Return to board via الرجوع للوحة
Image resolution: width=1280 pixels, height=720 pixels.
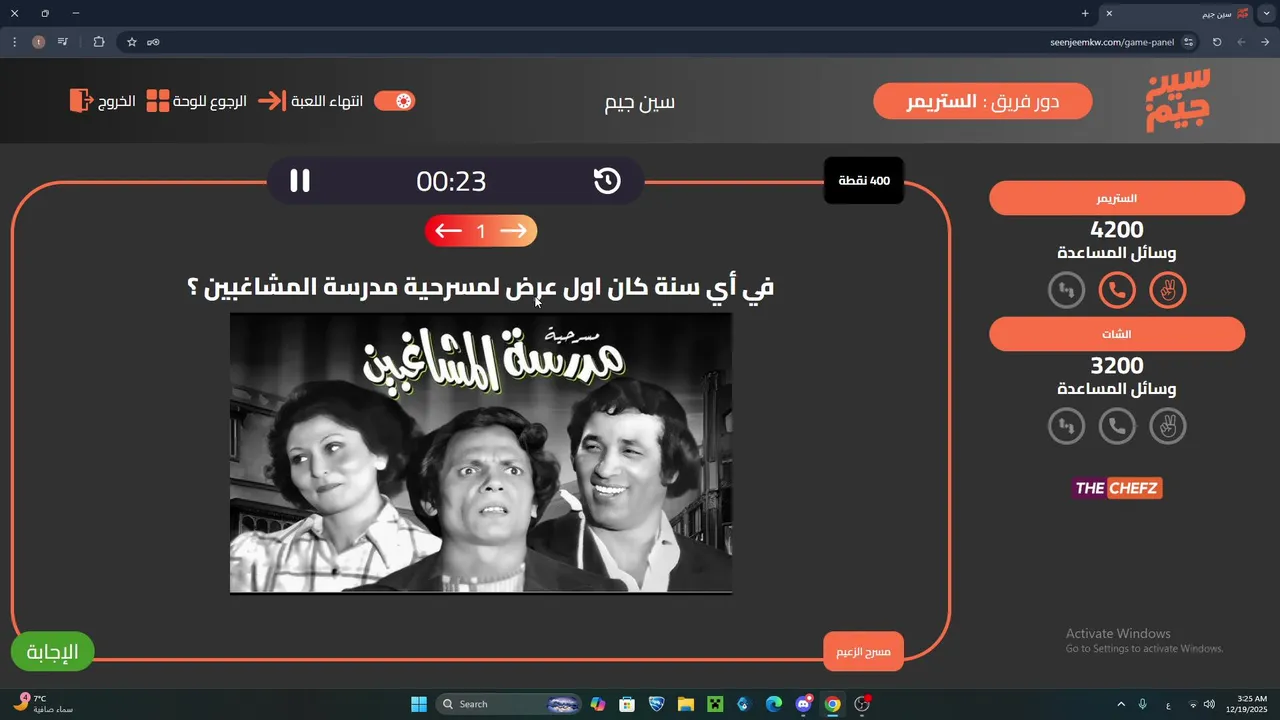coord(197,101)
